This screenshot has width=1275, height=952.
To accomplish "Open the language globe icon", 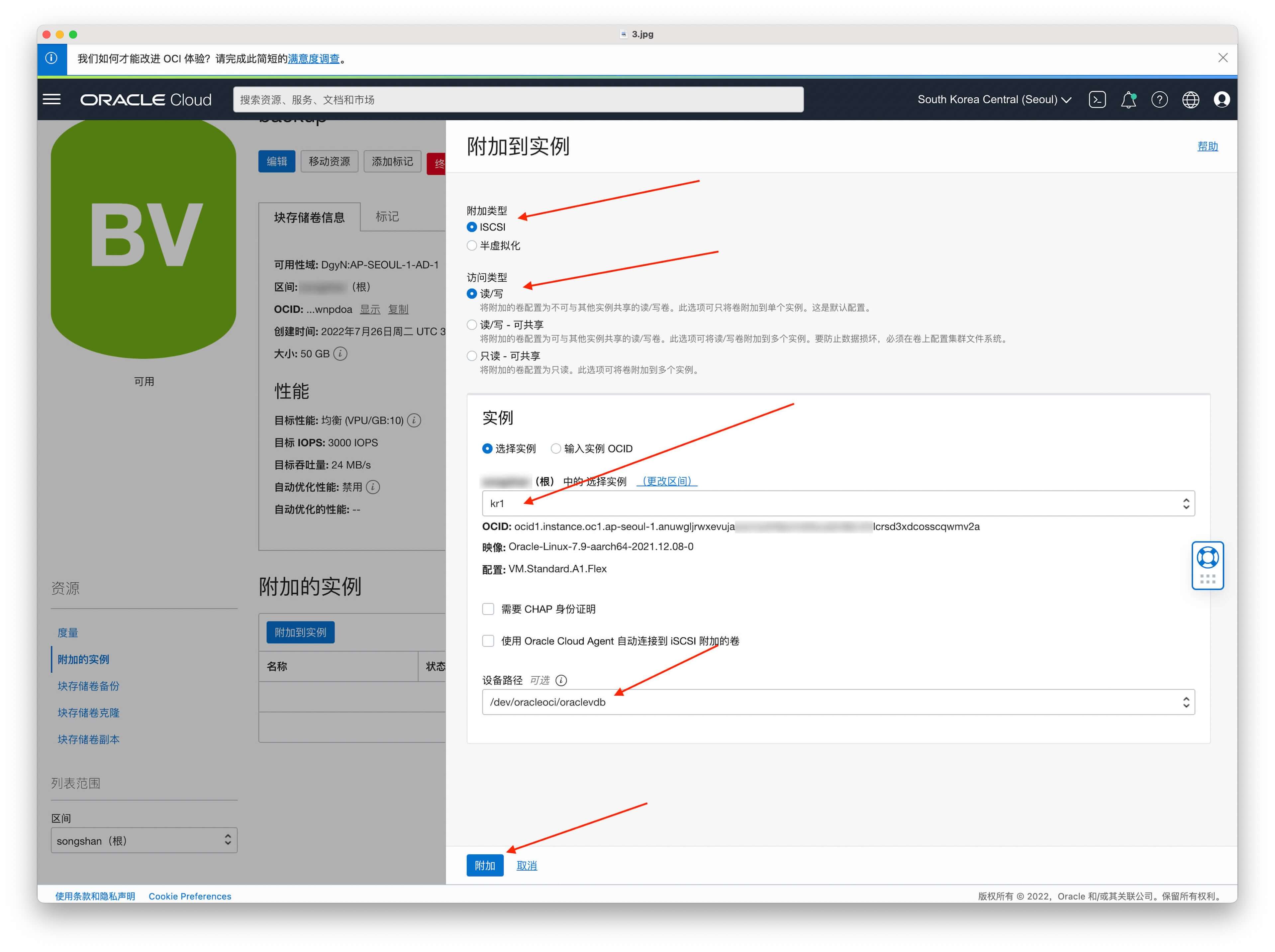I will coord(1190,100).
